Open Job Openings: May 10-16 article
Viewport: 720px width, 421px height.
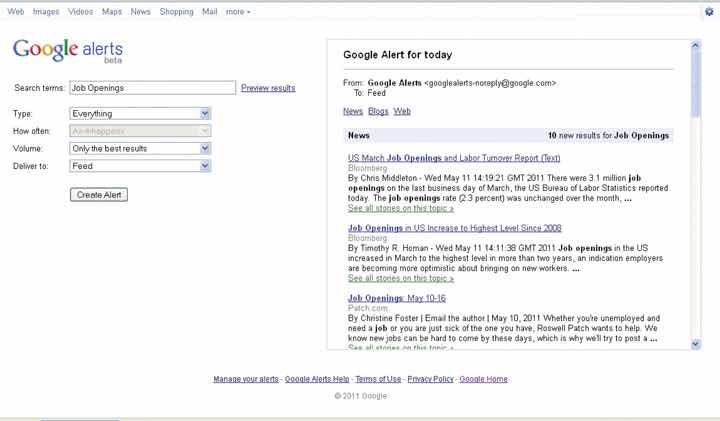click(x=397, y=298)
